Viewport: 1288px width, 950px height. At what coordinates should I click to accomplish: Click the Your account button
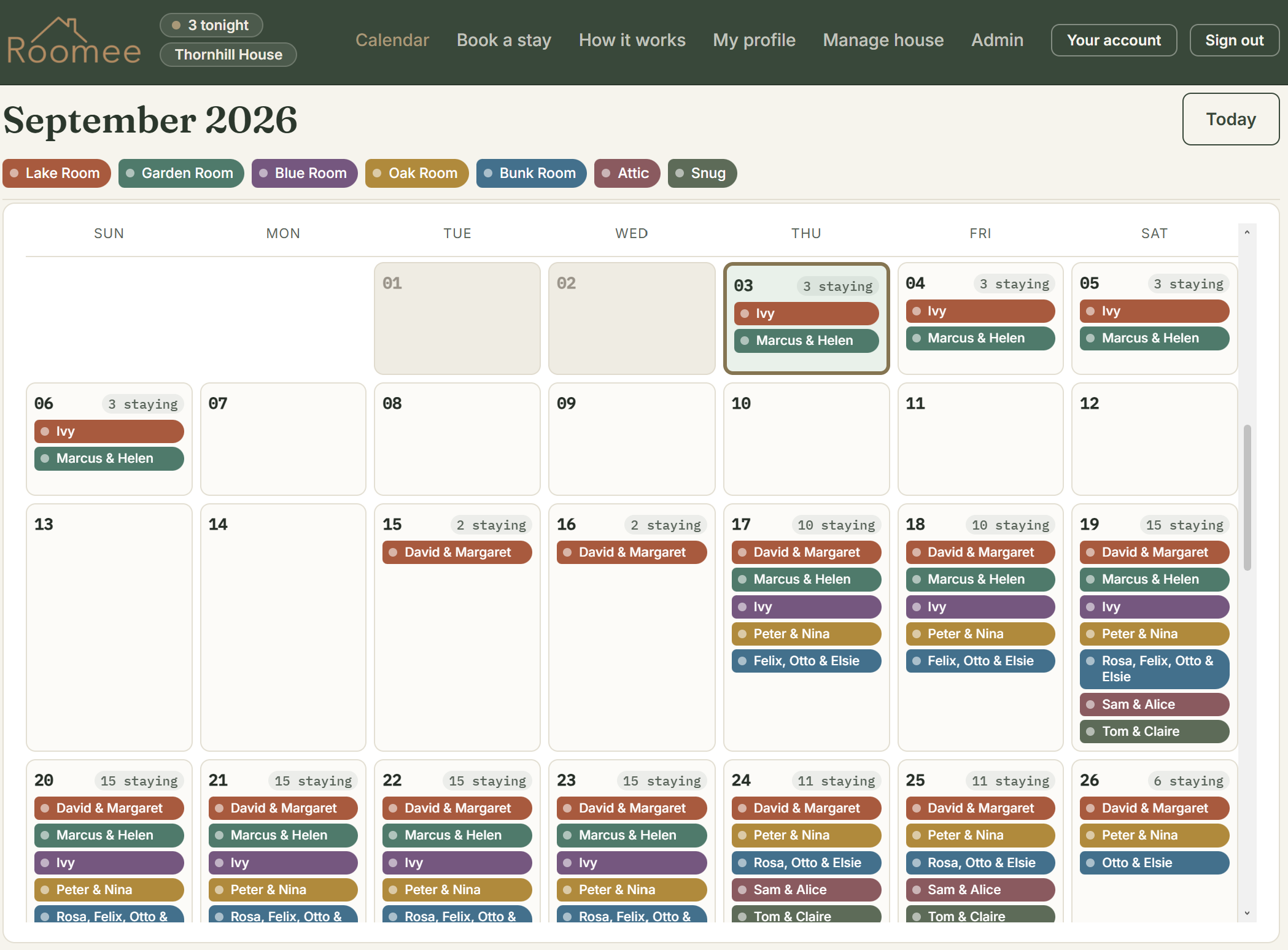click(x=1114, y=41)
